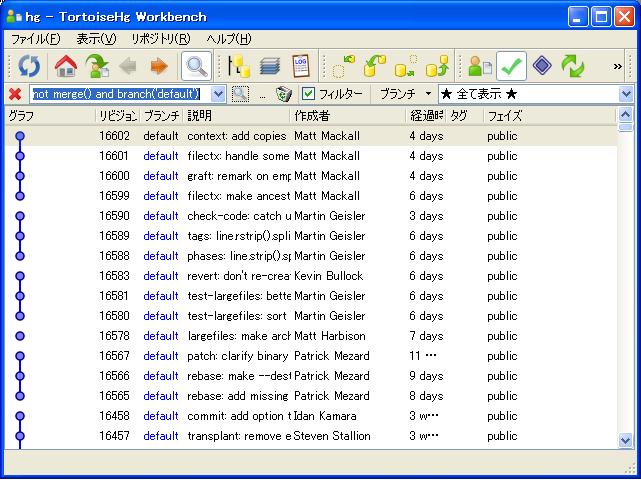Toggle the magnifier filter toolbar button
The width and height of the screenshot is (641, 480).
tap(197, 66)
